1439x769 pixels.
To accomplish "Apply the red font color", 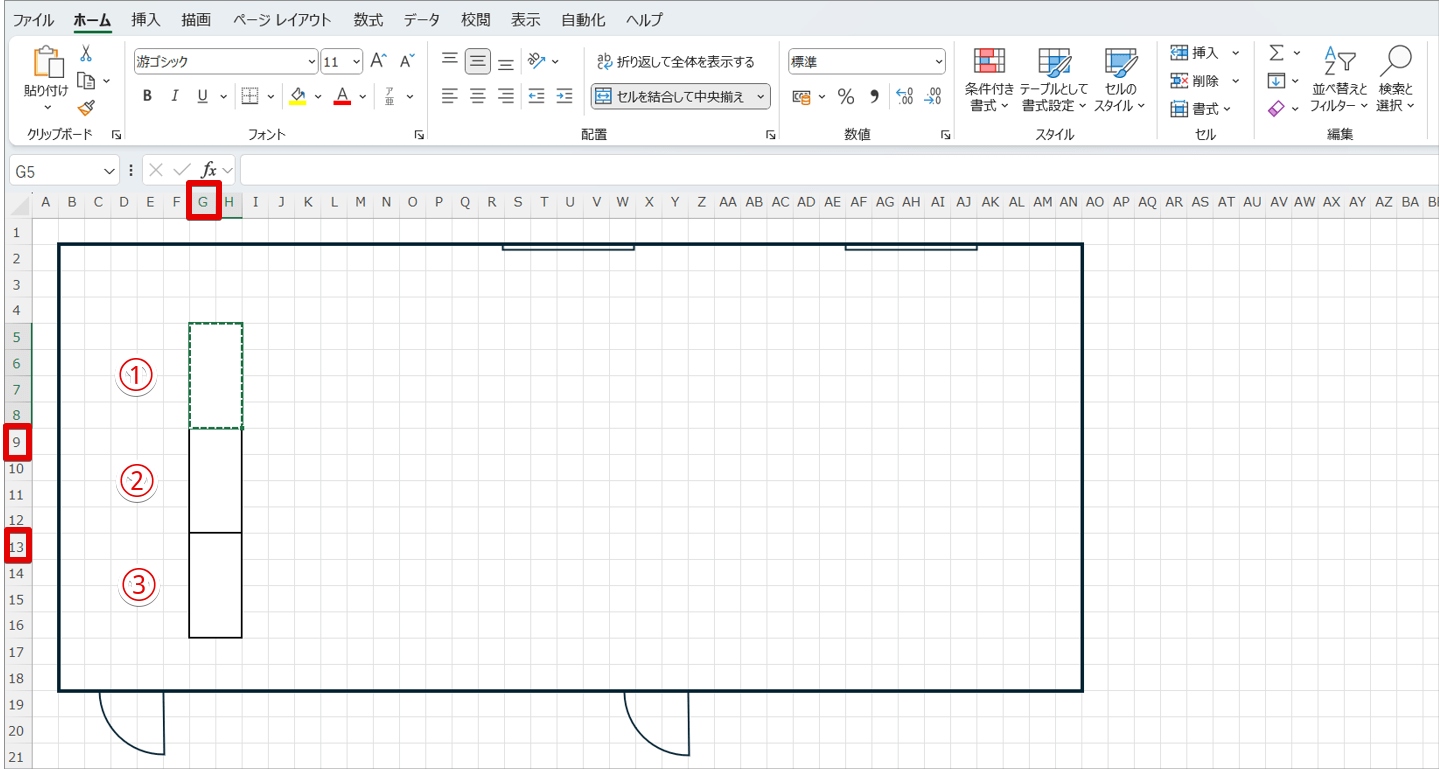I will coord(342,96).
